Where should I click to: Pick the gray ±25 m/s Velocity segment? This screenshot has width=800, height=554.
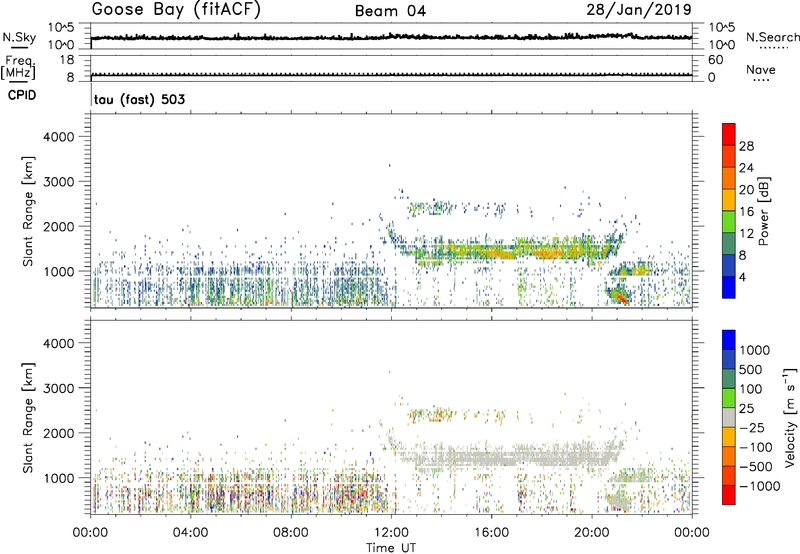click(729, 417)
